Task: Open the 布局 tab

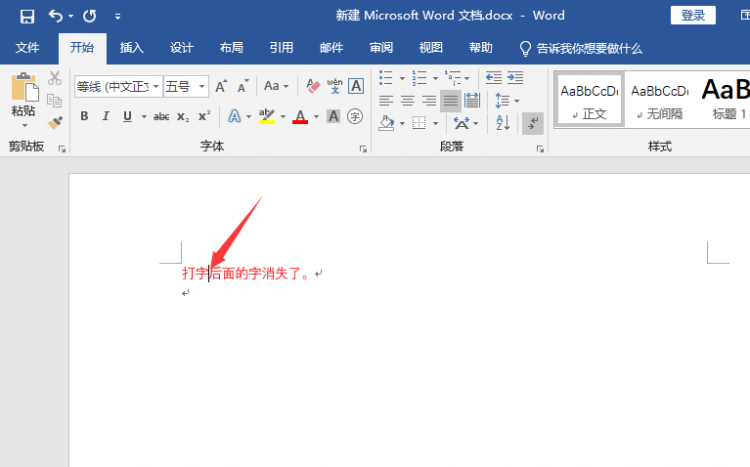Action: pos(232,48)
